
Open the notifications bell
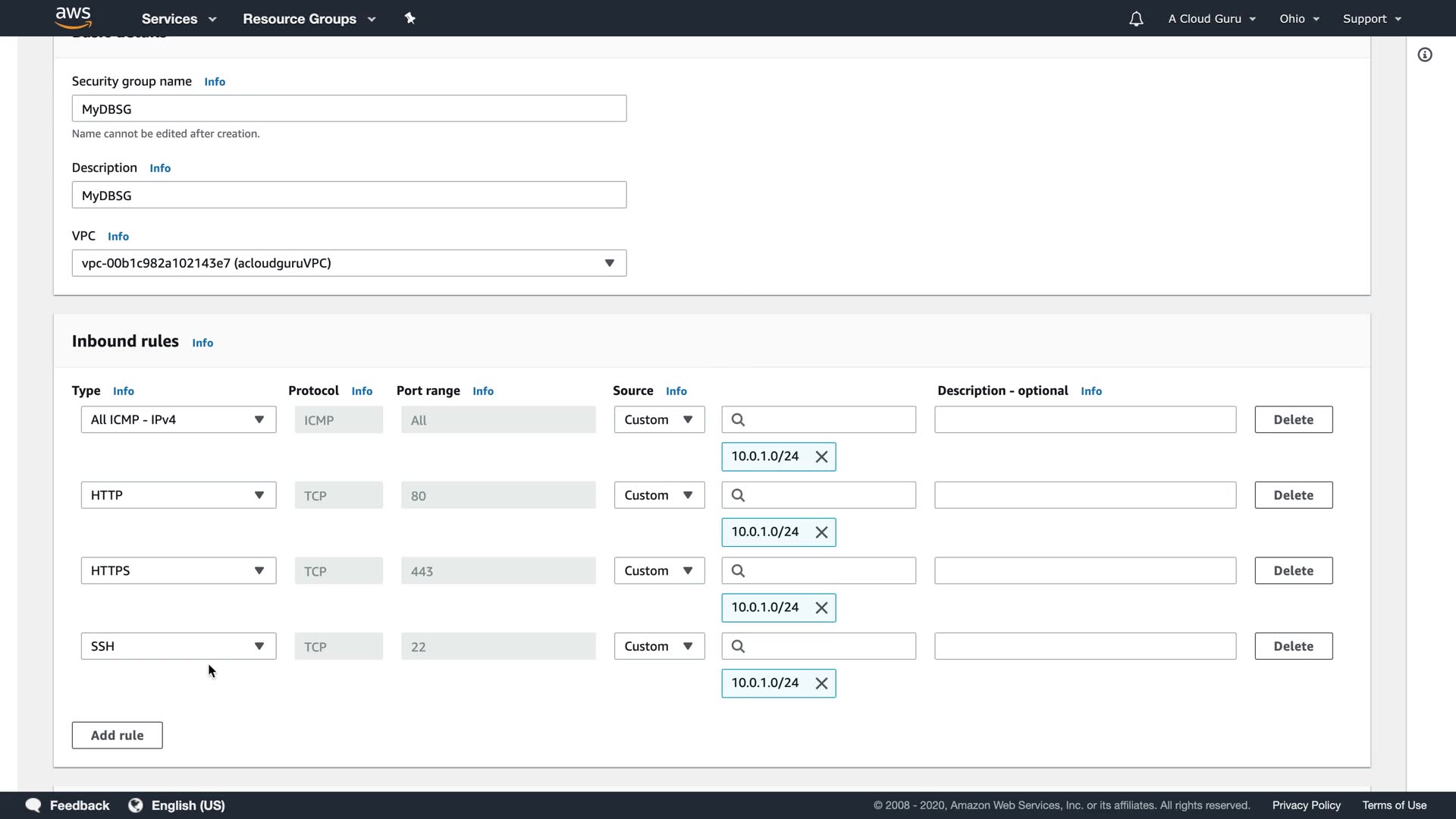tap(1135, 19)
